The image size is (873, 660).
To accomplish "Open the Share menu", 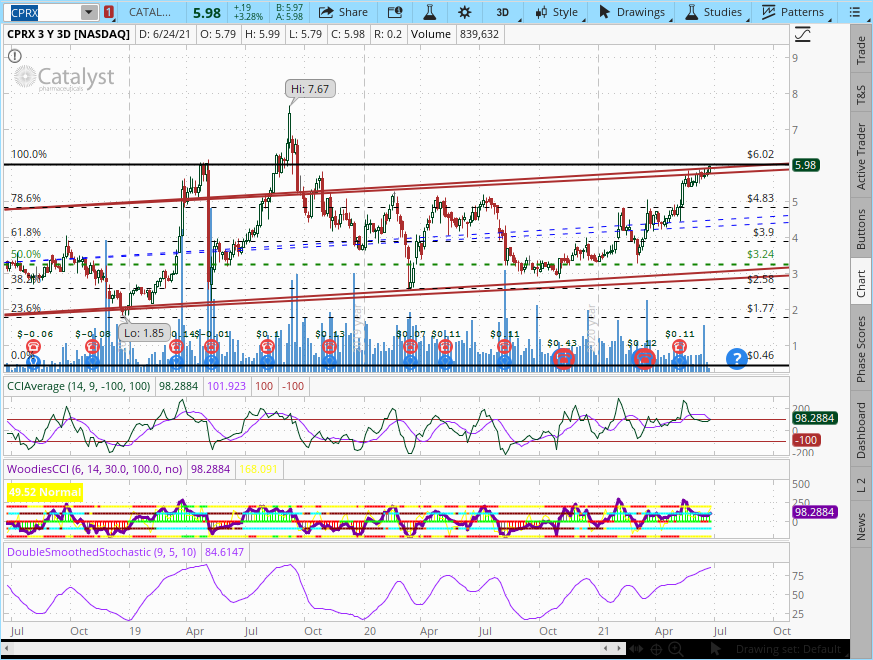I will [343, 12].
